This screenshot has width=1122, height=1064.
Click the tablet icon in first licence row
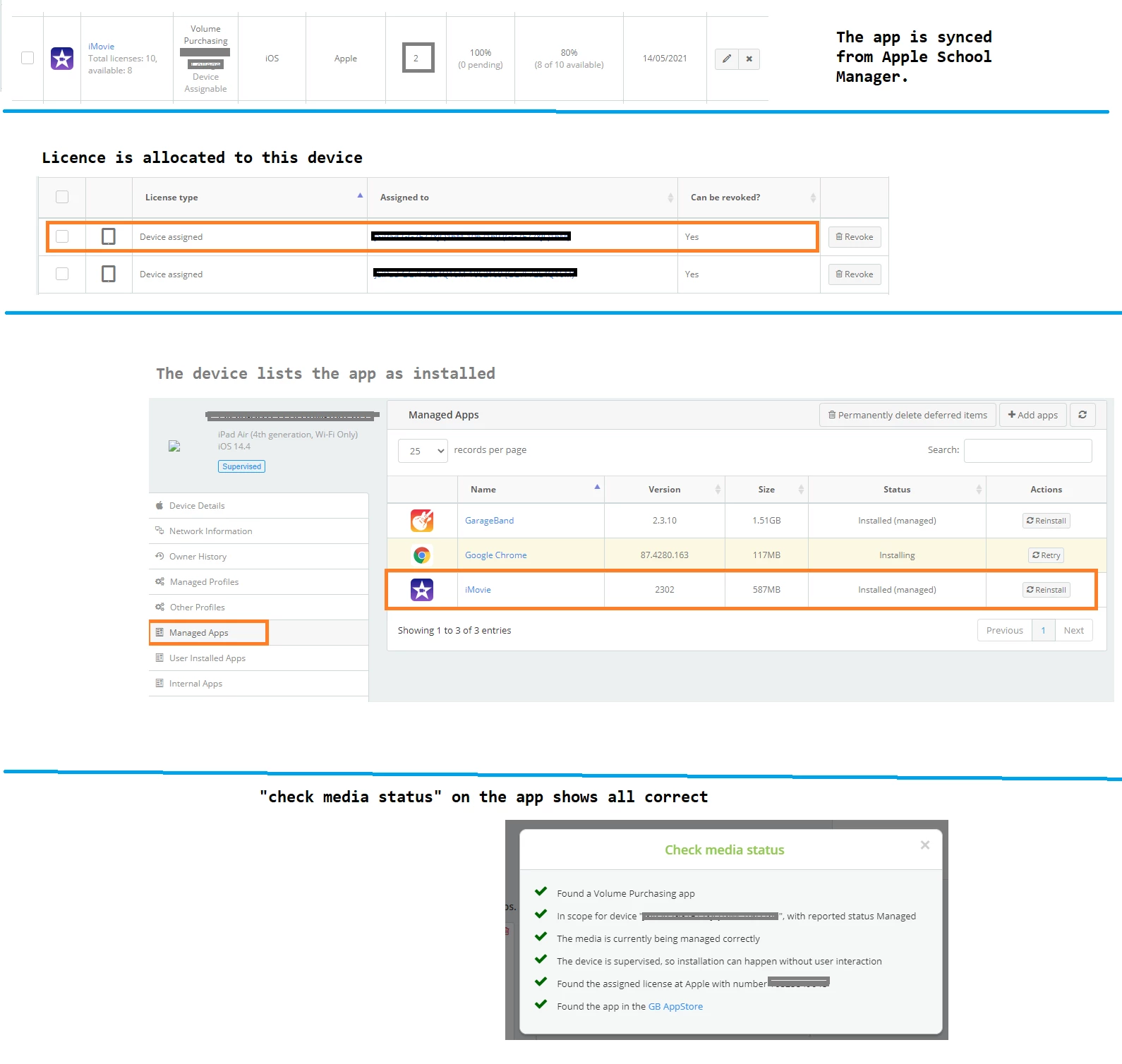coord(109,236)
